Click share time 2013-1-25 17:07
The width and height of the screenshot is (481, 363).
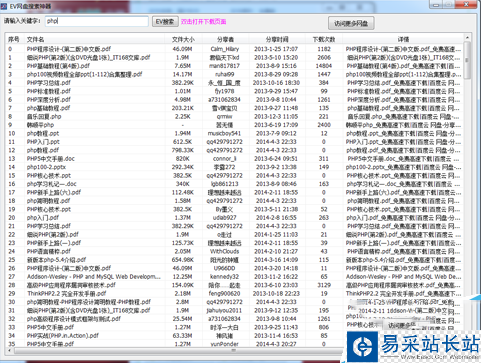click(276, 49)
